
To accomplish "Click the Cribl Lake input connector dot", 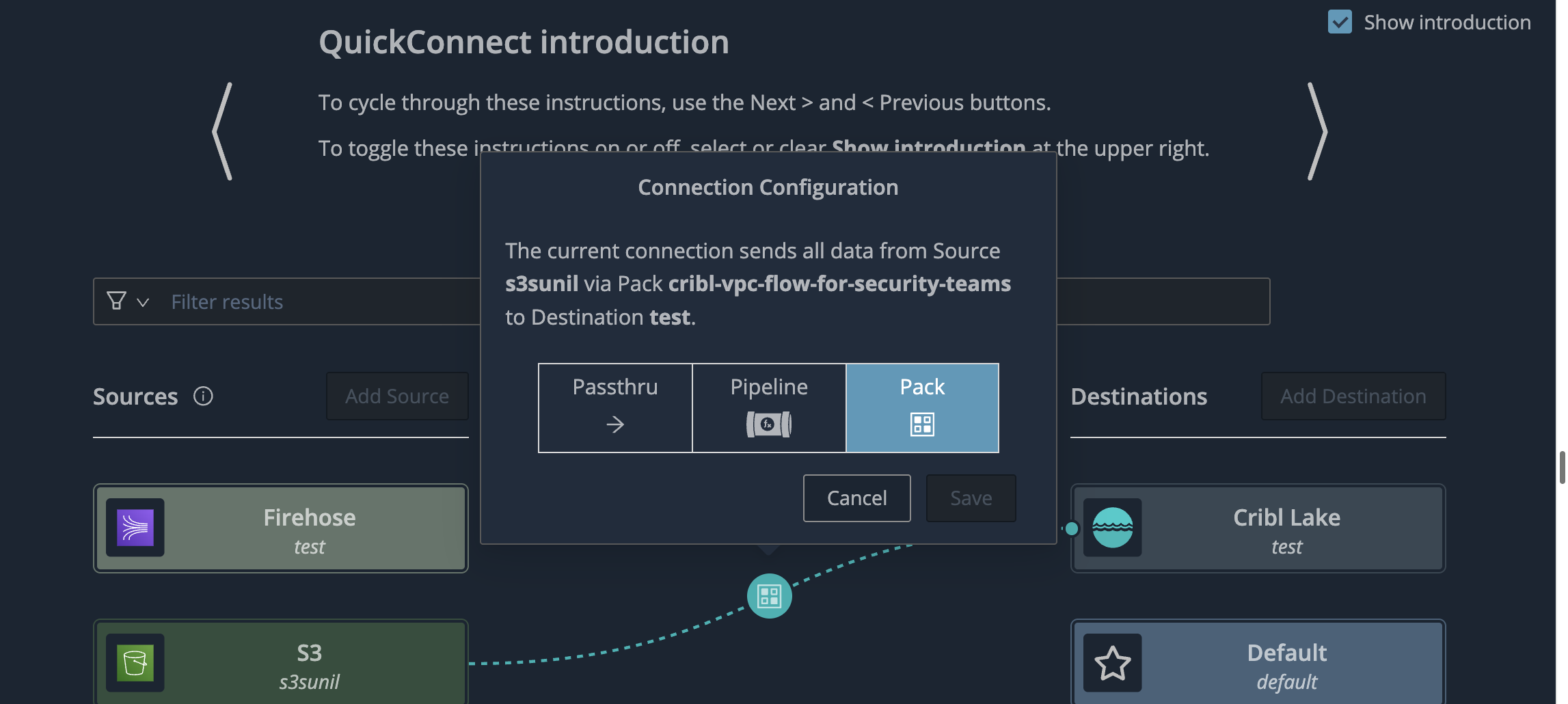I will tap(1072, 528).
